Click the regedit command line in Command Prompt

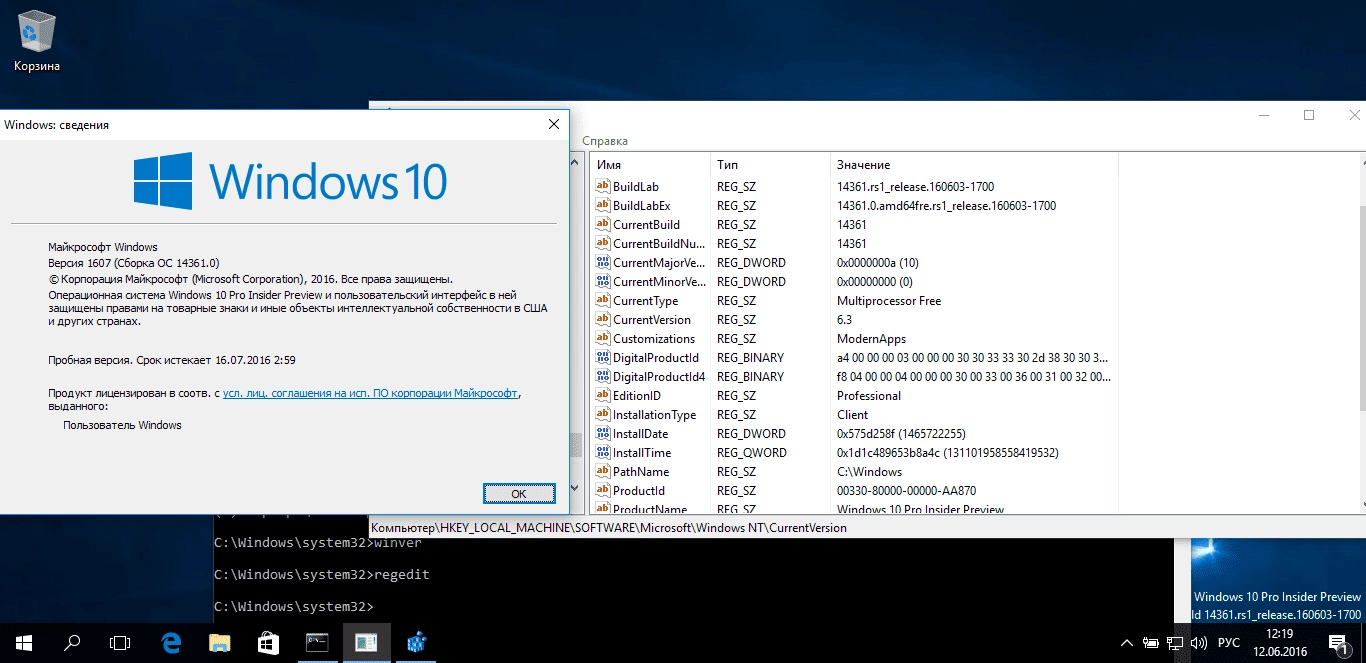pyautogui.click(x=322, y=575)
